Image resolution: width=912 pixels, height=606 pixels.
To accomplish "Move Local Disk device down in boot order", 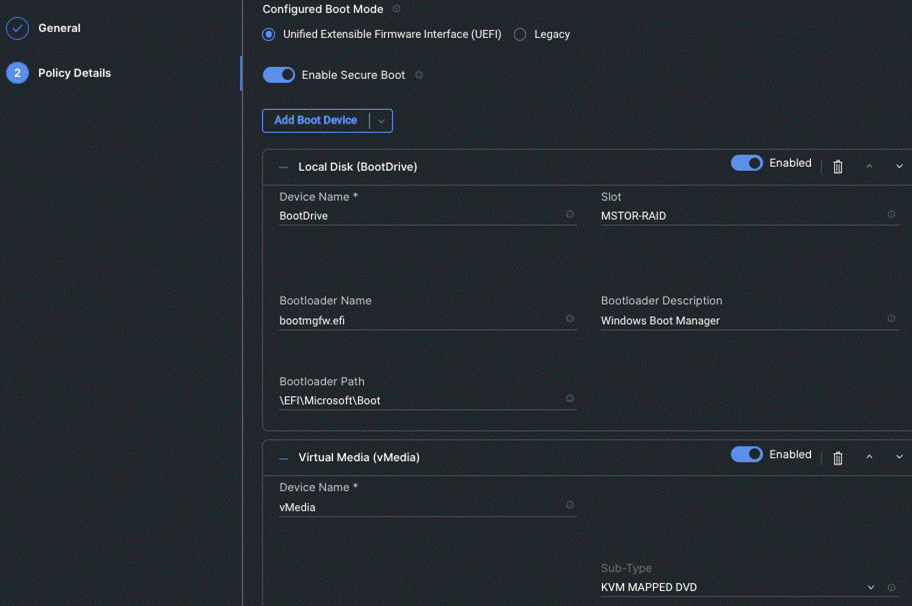I will pos(898,166).
